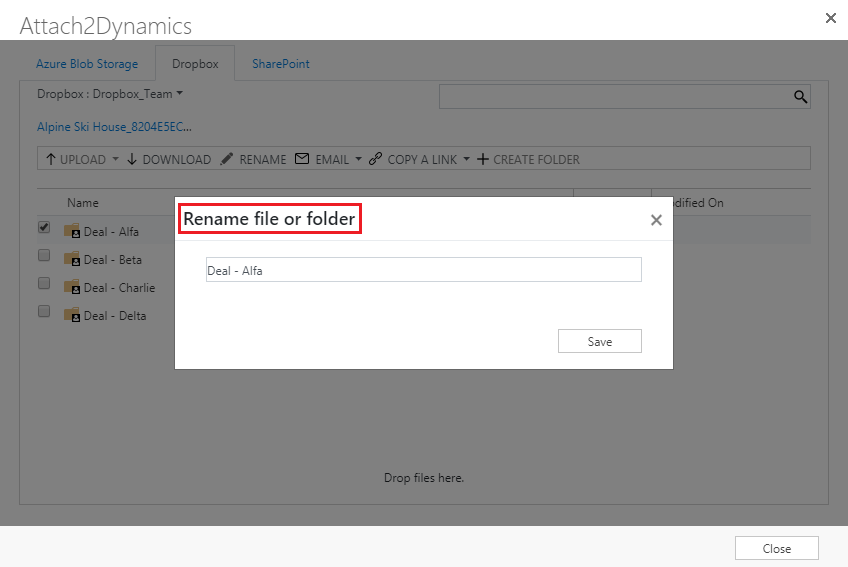
Task: Switch to the SharePoint tab
Action: pos(281,64)
